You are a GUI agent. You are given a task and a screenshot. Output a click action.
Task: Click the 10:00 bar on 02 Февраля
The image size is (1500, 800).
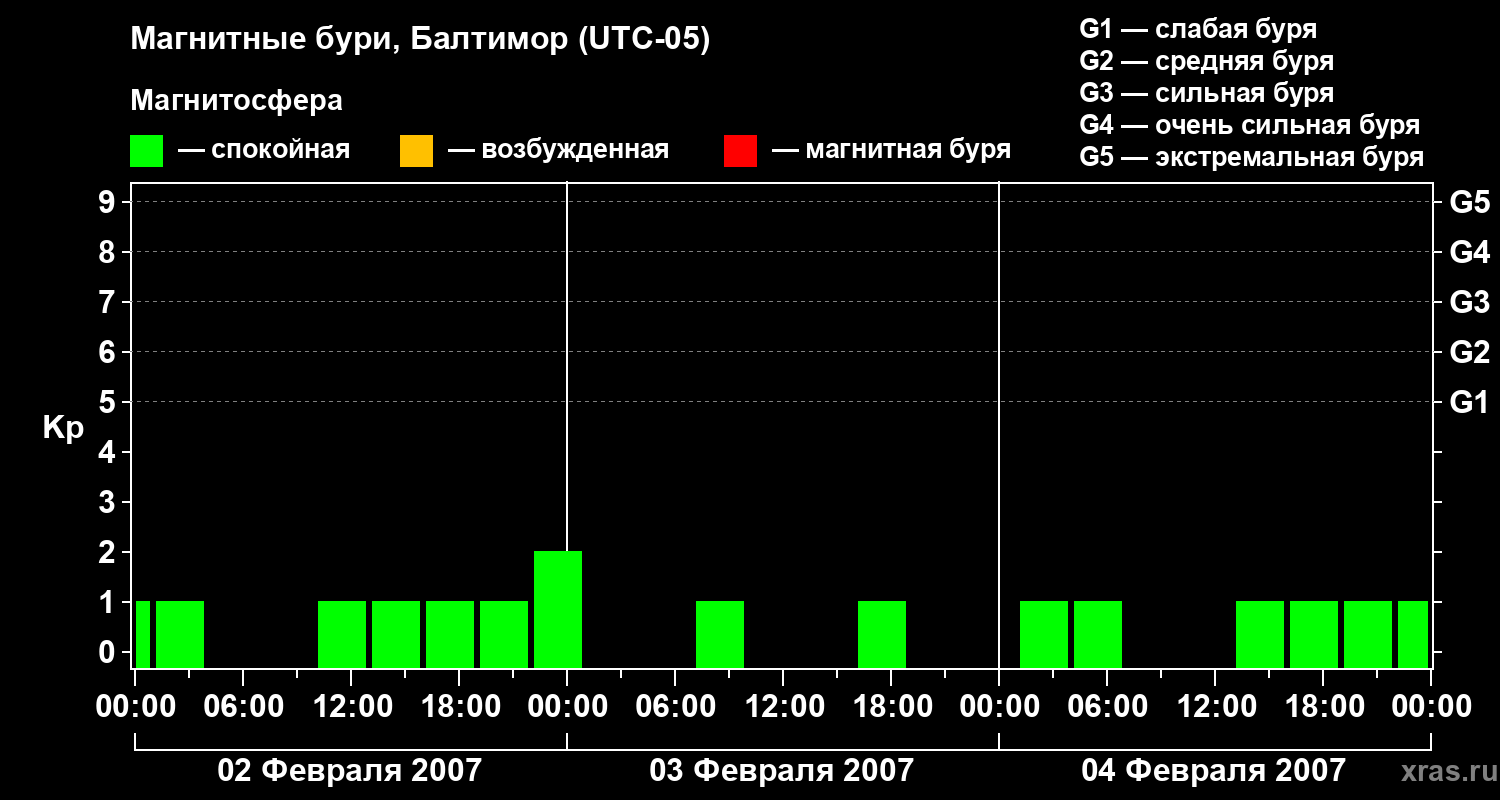click(342, 634)
